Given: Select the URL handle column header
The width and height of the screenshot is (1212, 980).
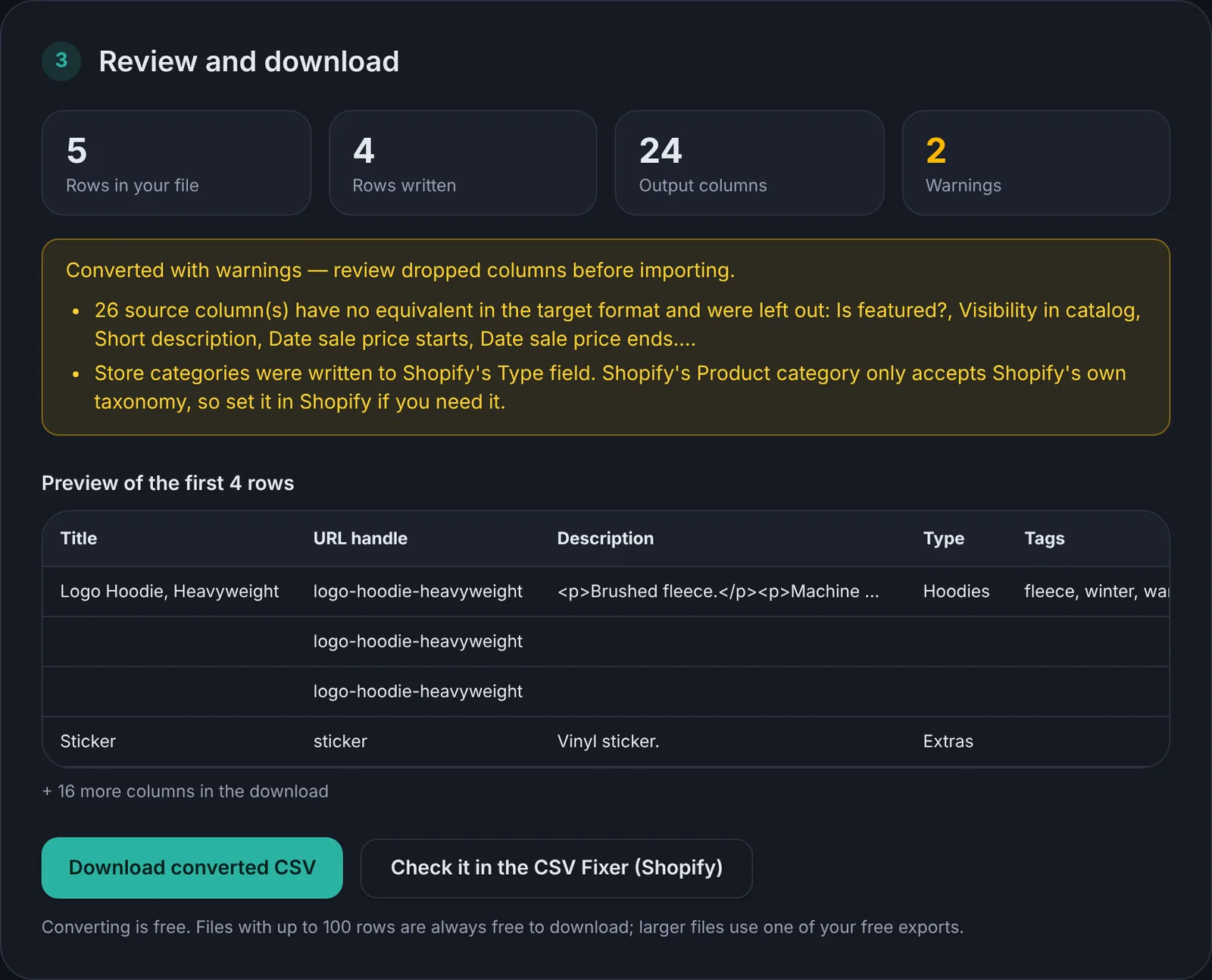Looking at the screenshot, I should pyautogui.click(x=361, y=538).
